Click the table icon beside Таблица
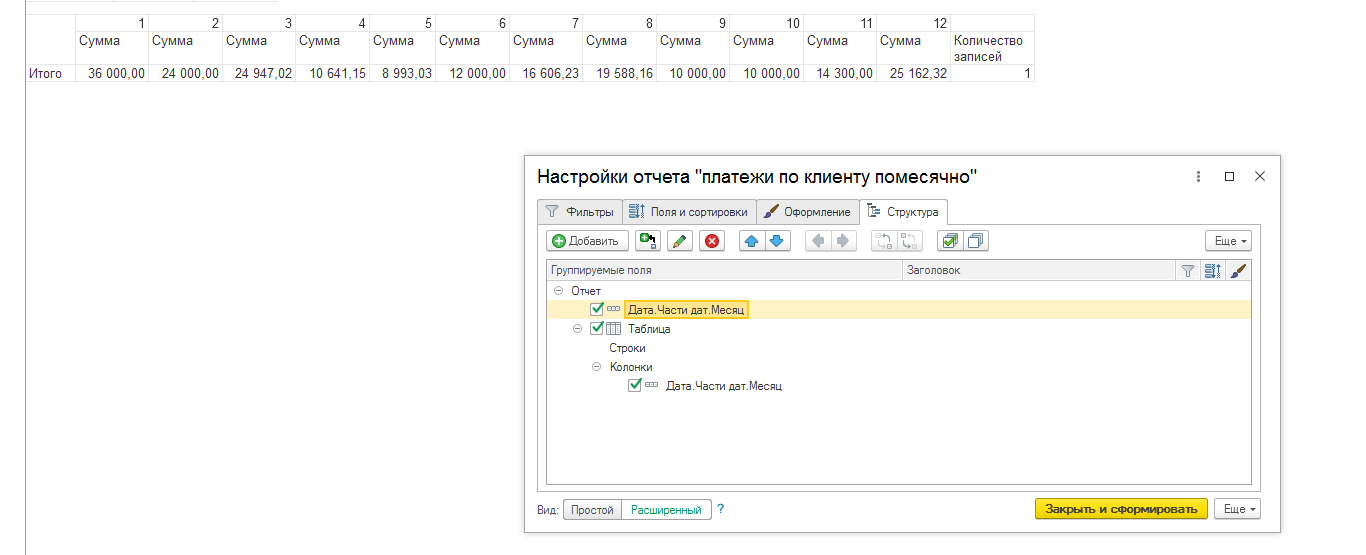1366x555 pixels. pyautogui.click(x=614, y=328)
